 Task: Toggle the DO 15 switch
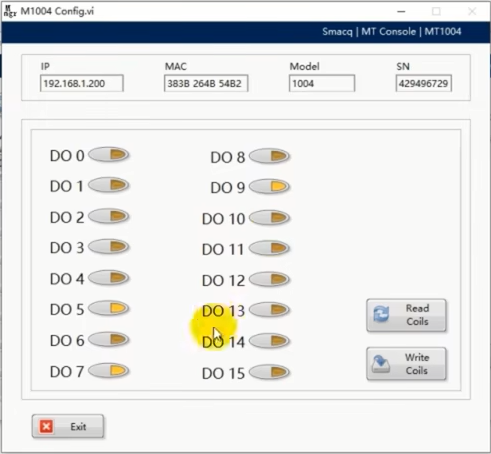[x=269, y=372]
